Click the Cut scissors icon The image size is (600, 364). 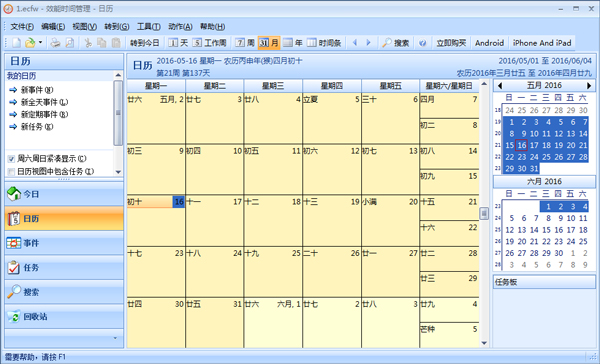pos(88,43)
